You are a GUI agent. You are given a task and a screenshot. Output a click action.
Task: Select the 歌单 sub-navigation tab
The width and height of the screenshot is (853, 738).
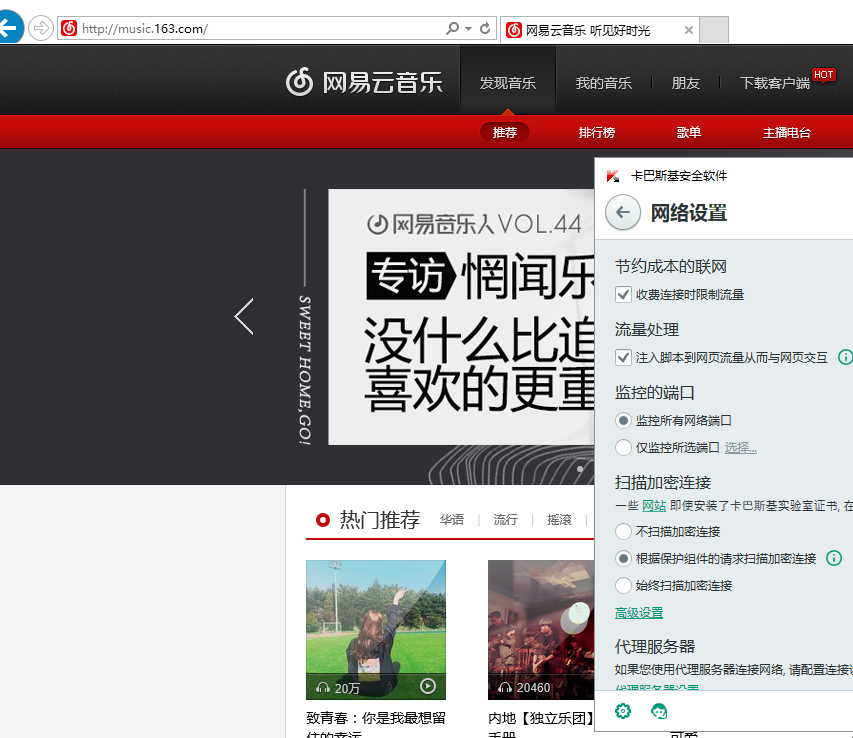pos(689,132)
